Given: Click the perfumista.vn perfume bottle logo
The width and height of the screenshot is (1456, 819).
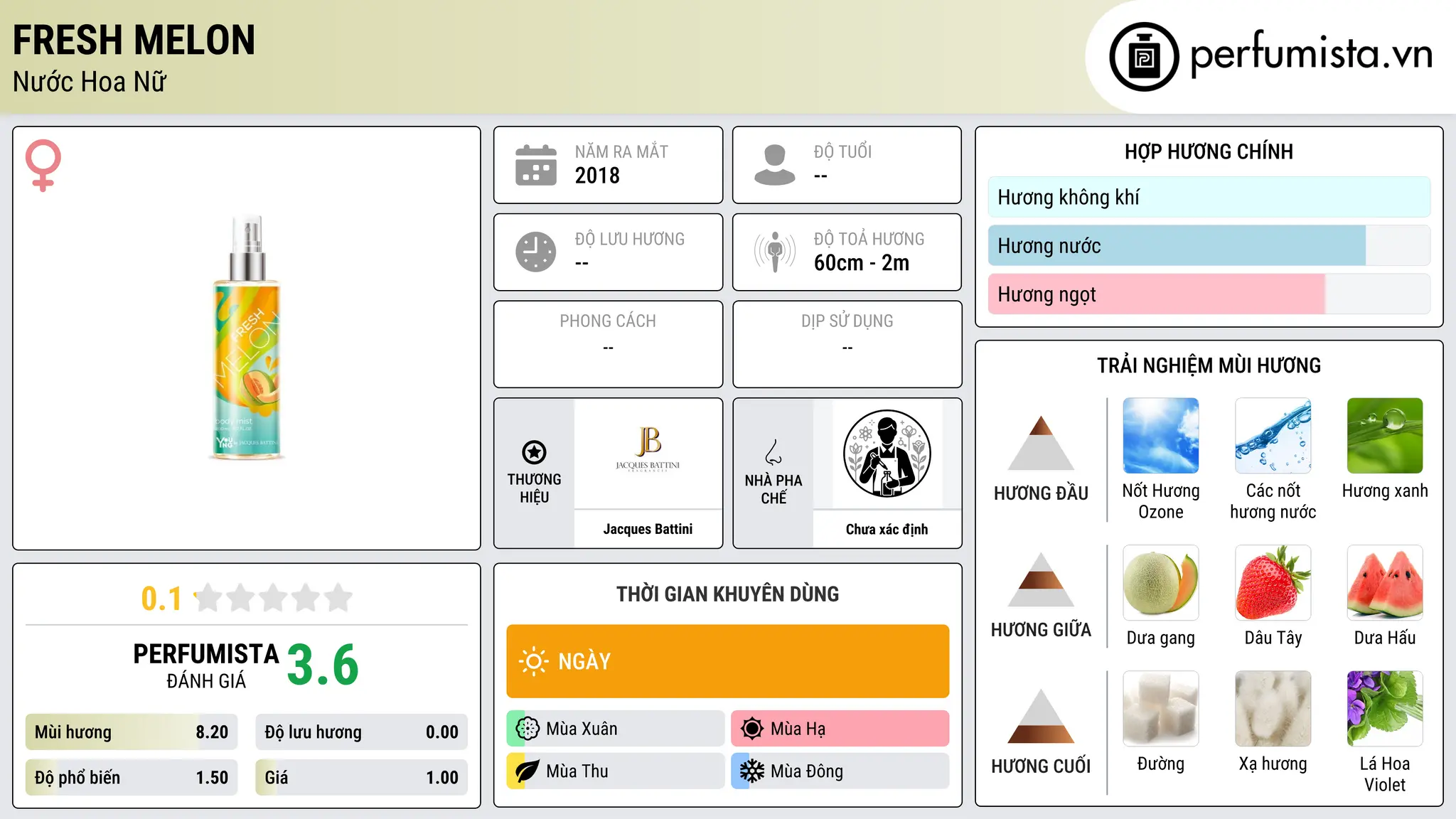Looking at the screenshot, I should (x=1144, y=57).
